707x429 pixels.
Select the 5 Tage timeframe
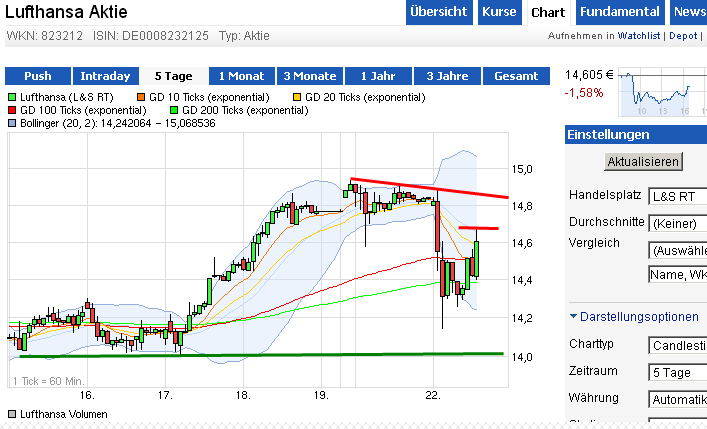click(x=173, y=76)
